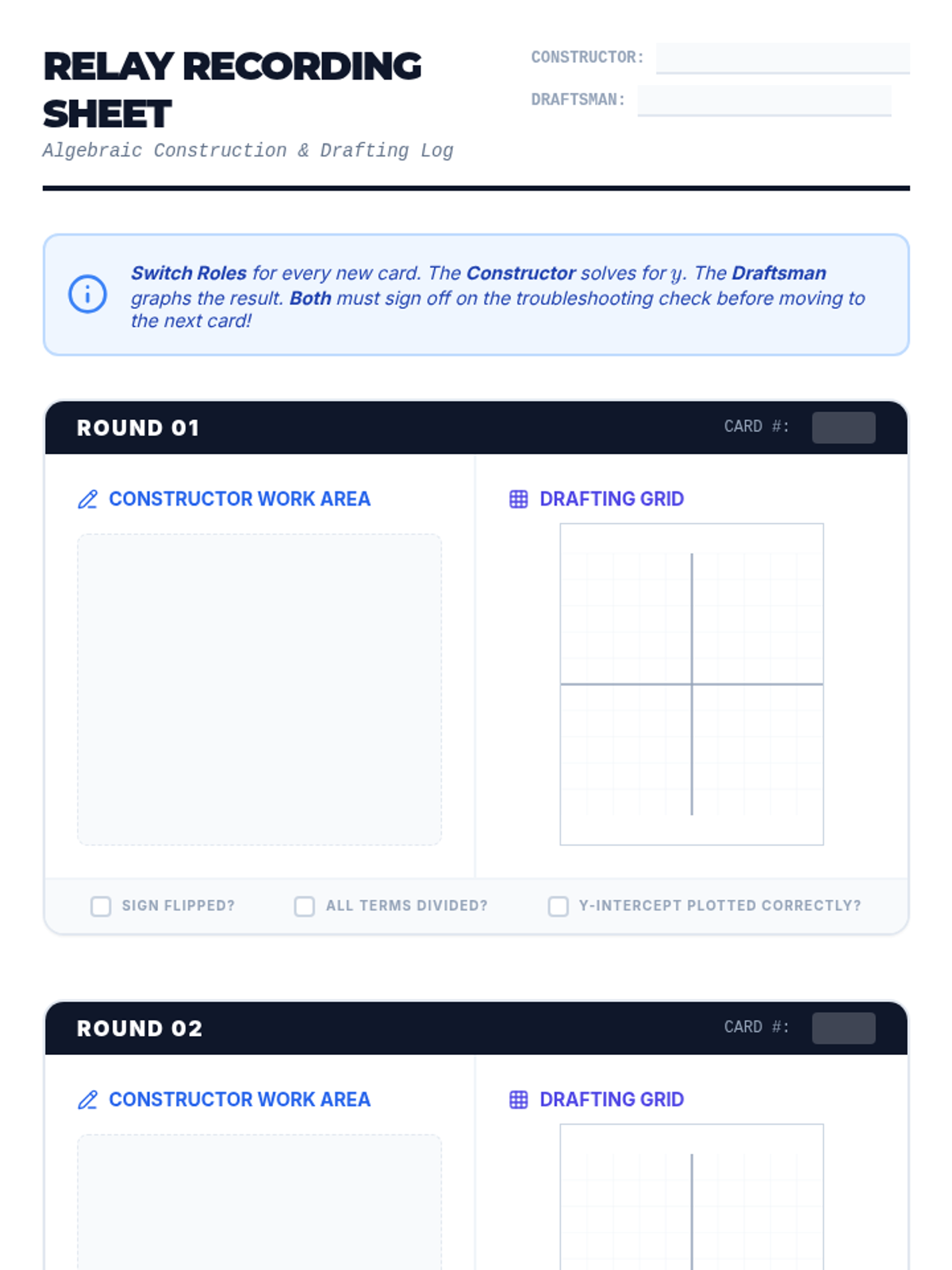Click the grid icon beside Round 01 Drafting Grid
This screenshot has height=1270, width=952.
point(518,499)
